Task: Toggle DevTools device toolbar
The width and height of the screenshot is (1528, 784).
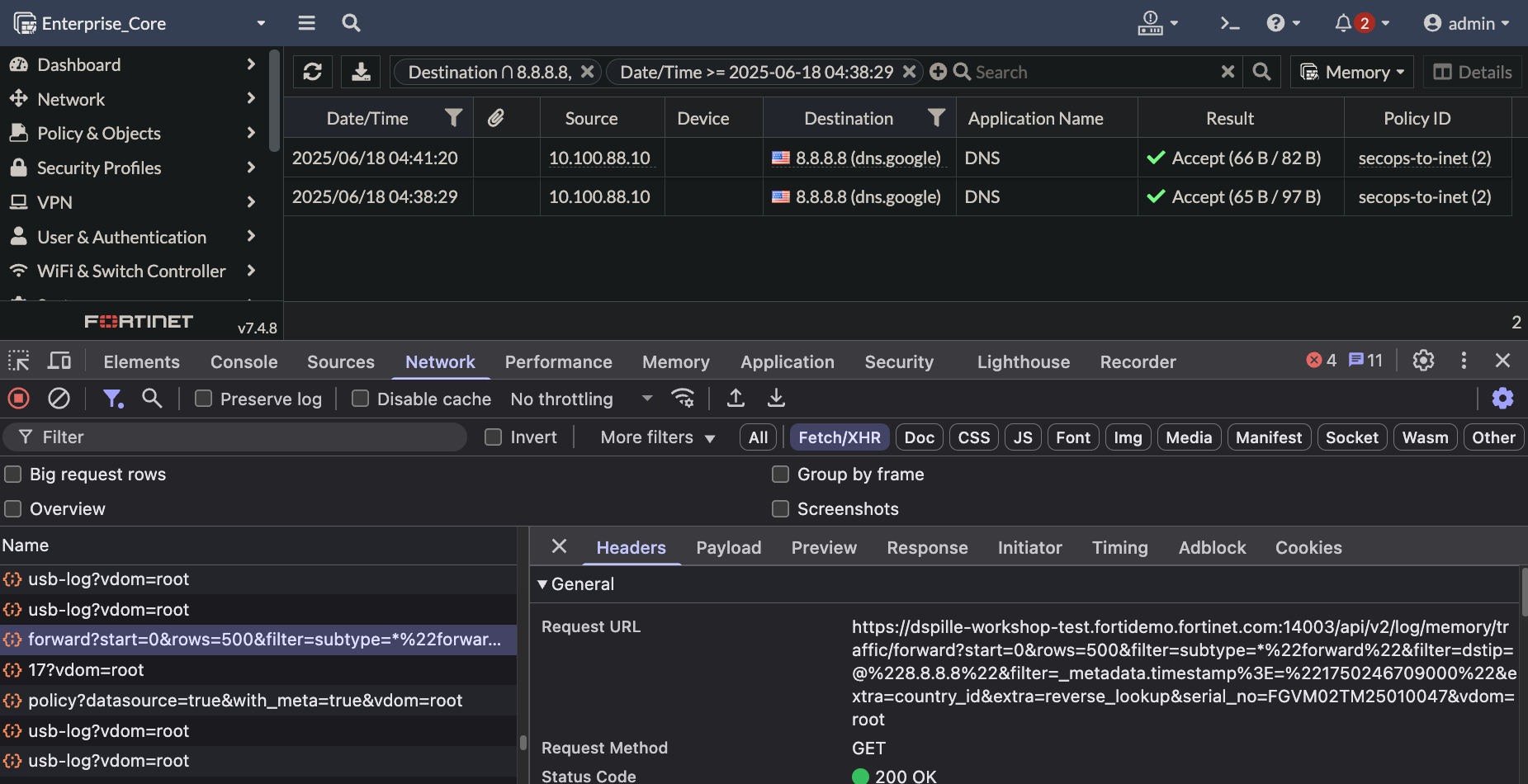Action: point(59,361)
